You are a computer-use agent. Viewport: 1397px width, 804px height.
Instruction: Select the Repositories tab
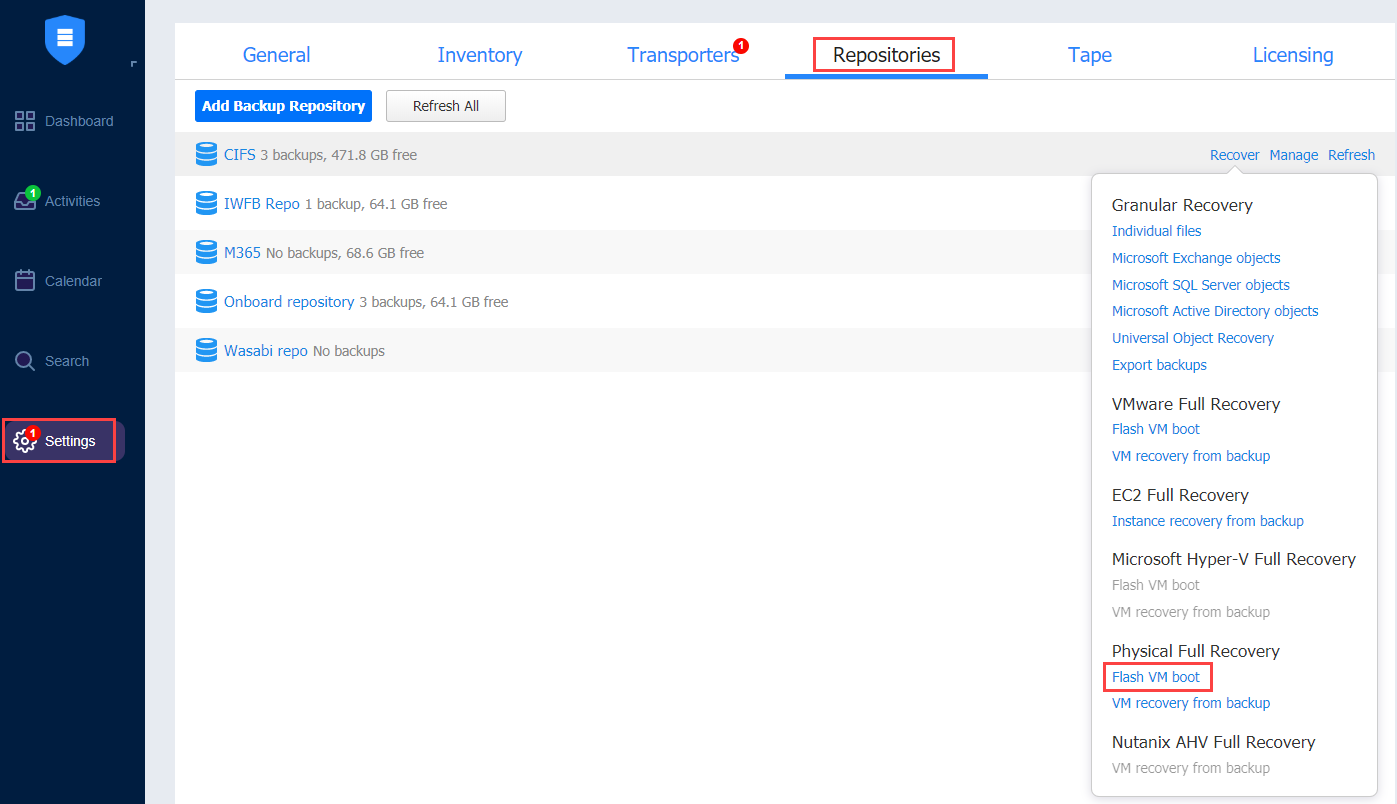click(886, 55)
